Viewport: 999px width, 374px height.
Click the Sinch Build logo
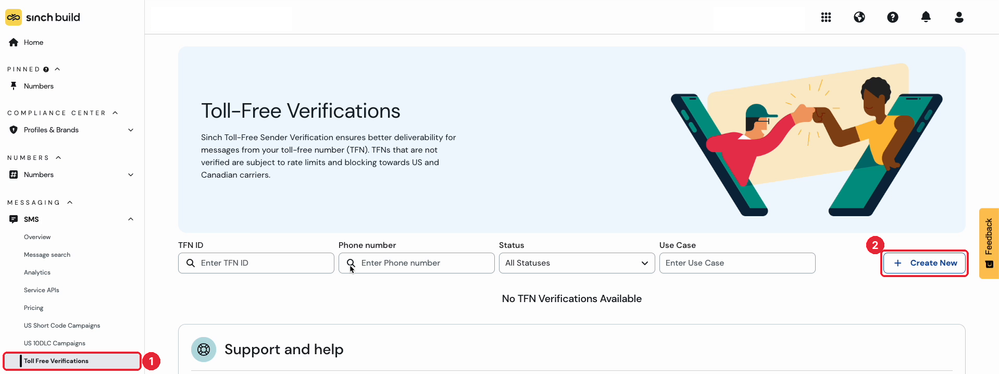(43, 17)
